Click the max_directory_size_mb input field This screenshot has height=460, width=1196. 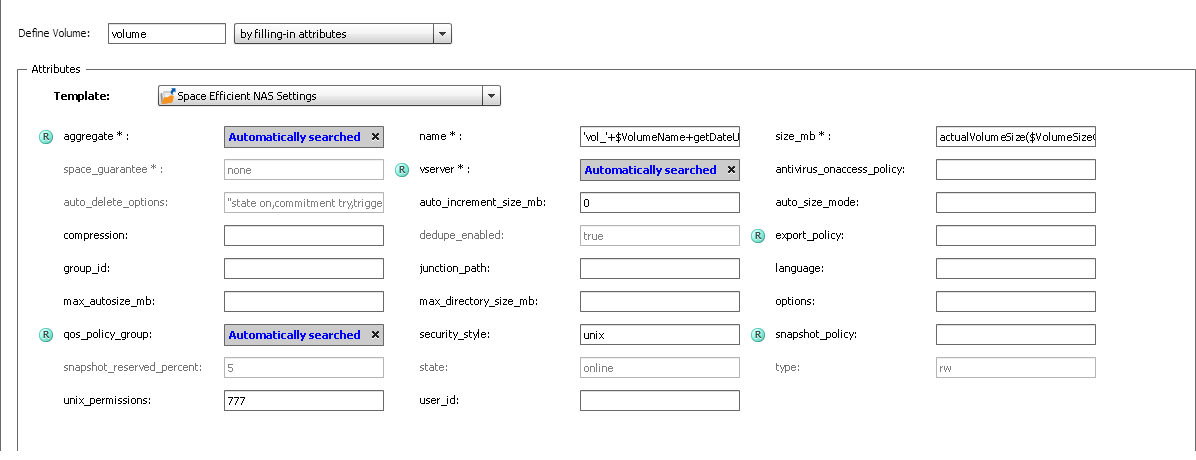point(660,301)
